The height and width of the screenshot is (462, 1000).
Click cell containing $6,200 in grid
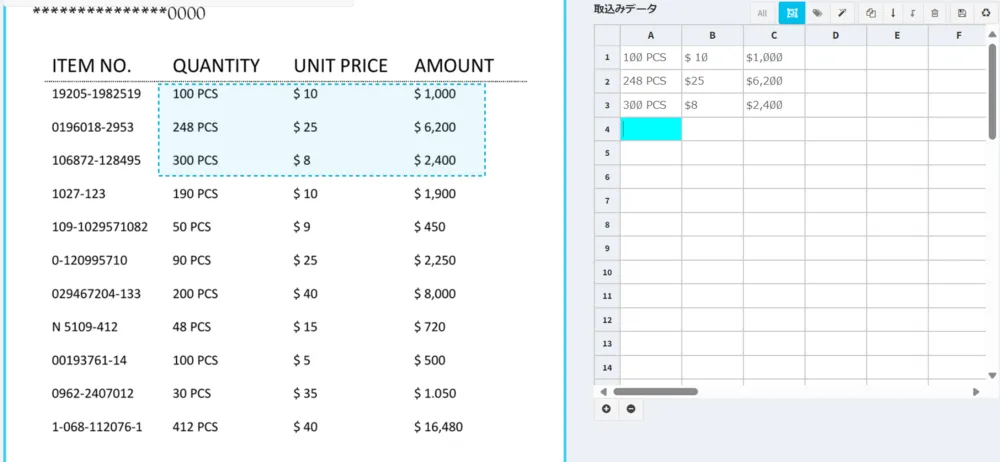(774, 81)
